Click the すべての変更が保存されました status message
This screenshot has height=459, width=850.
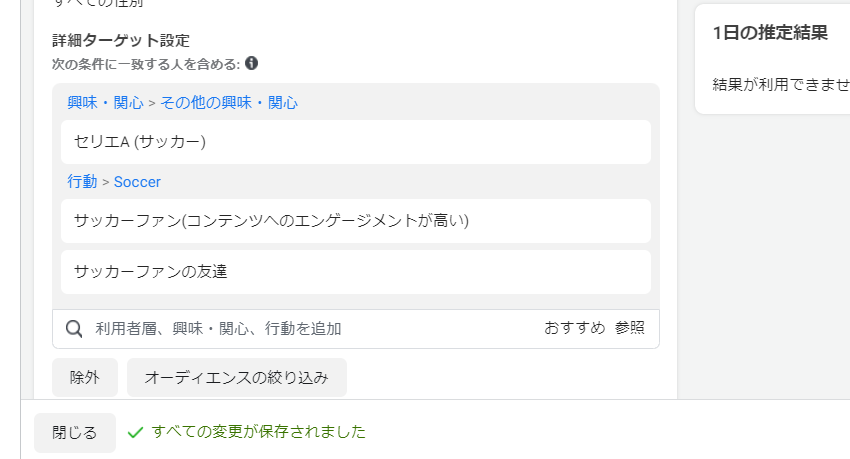(x=259, y=432)
